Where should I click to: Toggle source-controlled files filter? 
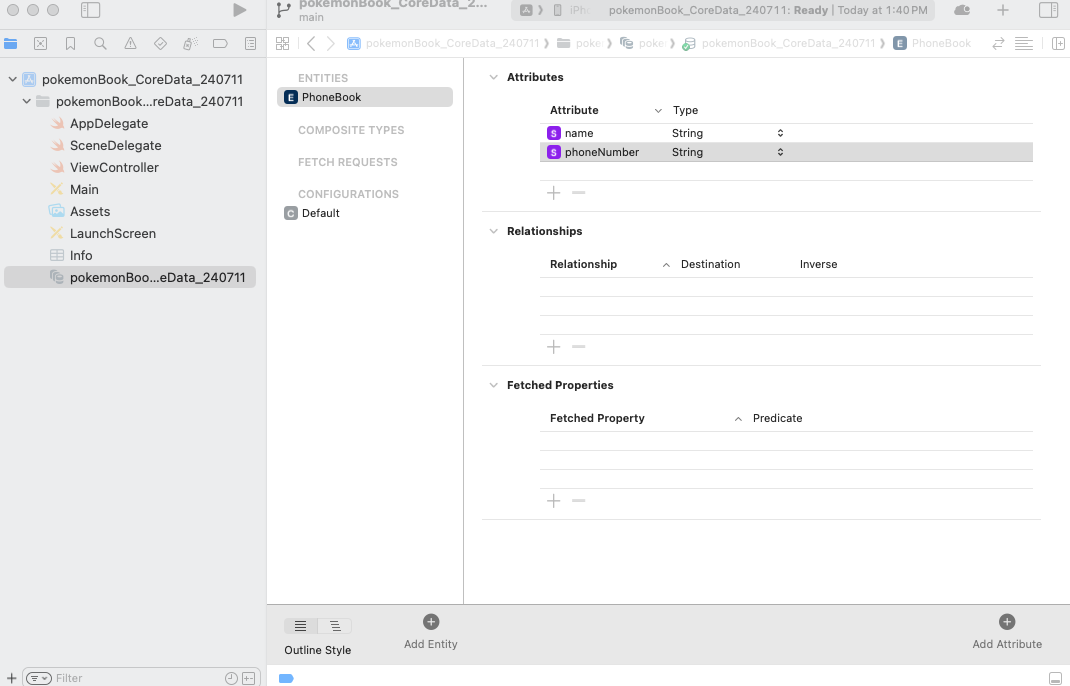tap(248, 678)
